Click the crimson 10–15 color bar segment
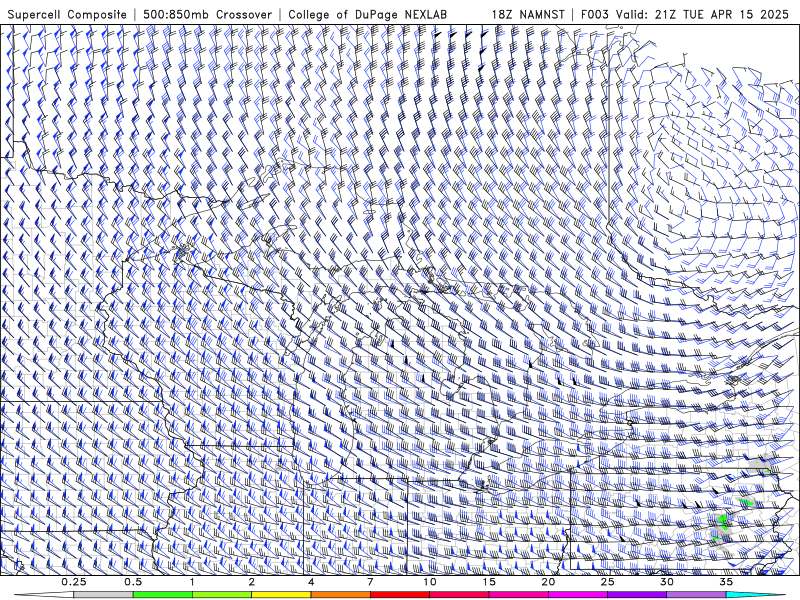Screen dimensions: 800x600 coord(459,595)
